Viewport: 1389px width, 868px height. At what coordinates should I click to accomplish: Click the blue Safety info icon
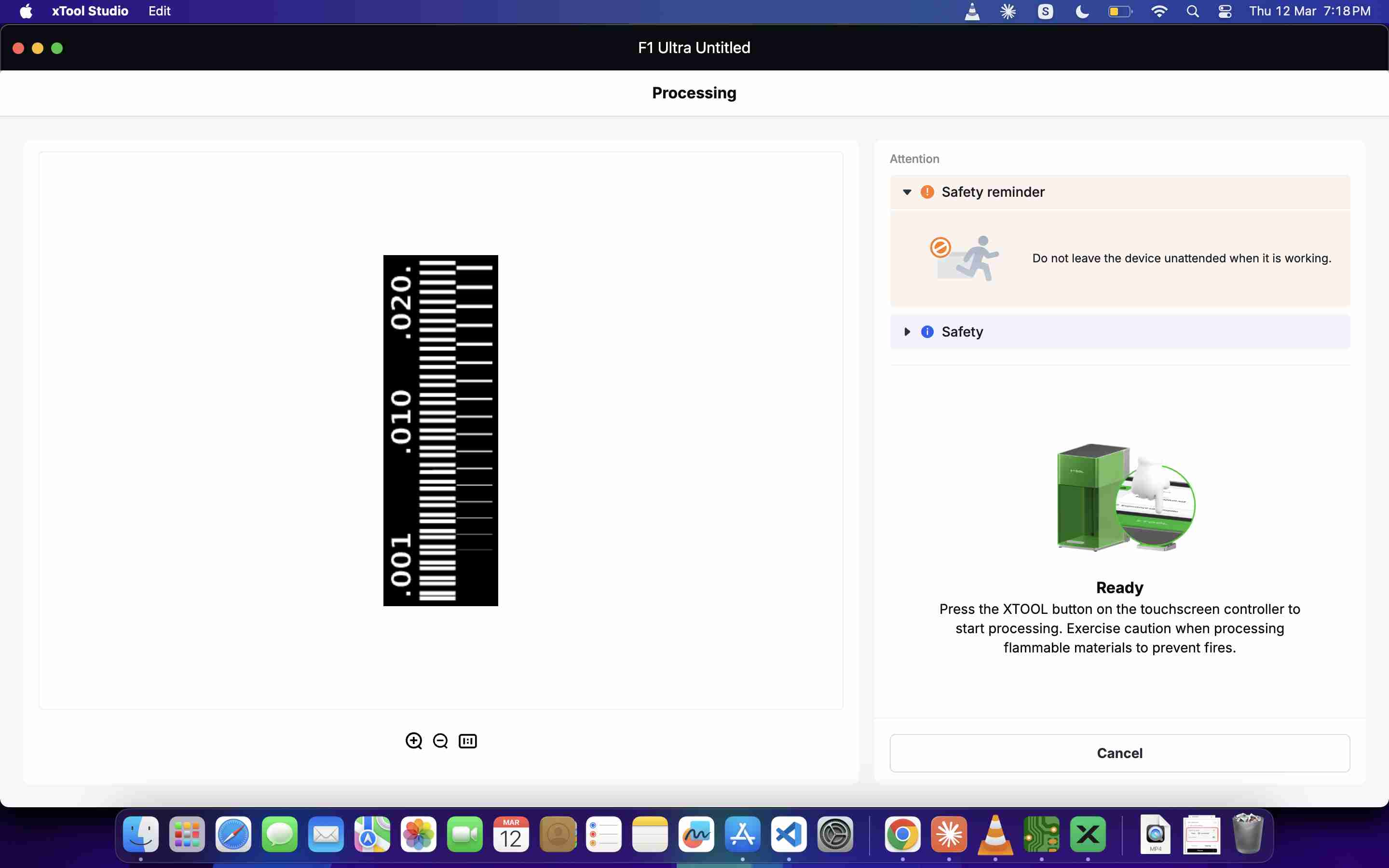click(927, 332)
